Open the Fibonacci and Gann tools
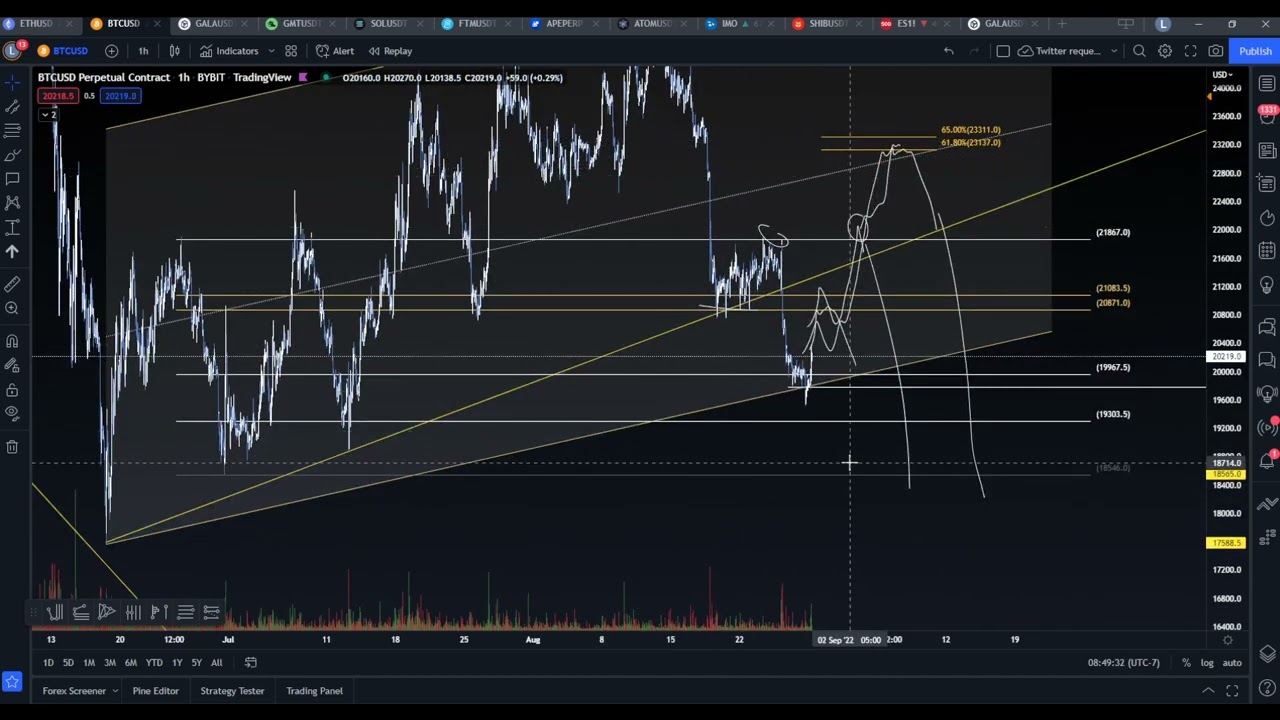 (x=12, y=130)
